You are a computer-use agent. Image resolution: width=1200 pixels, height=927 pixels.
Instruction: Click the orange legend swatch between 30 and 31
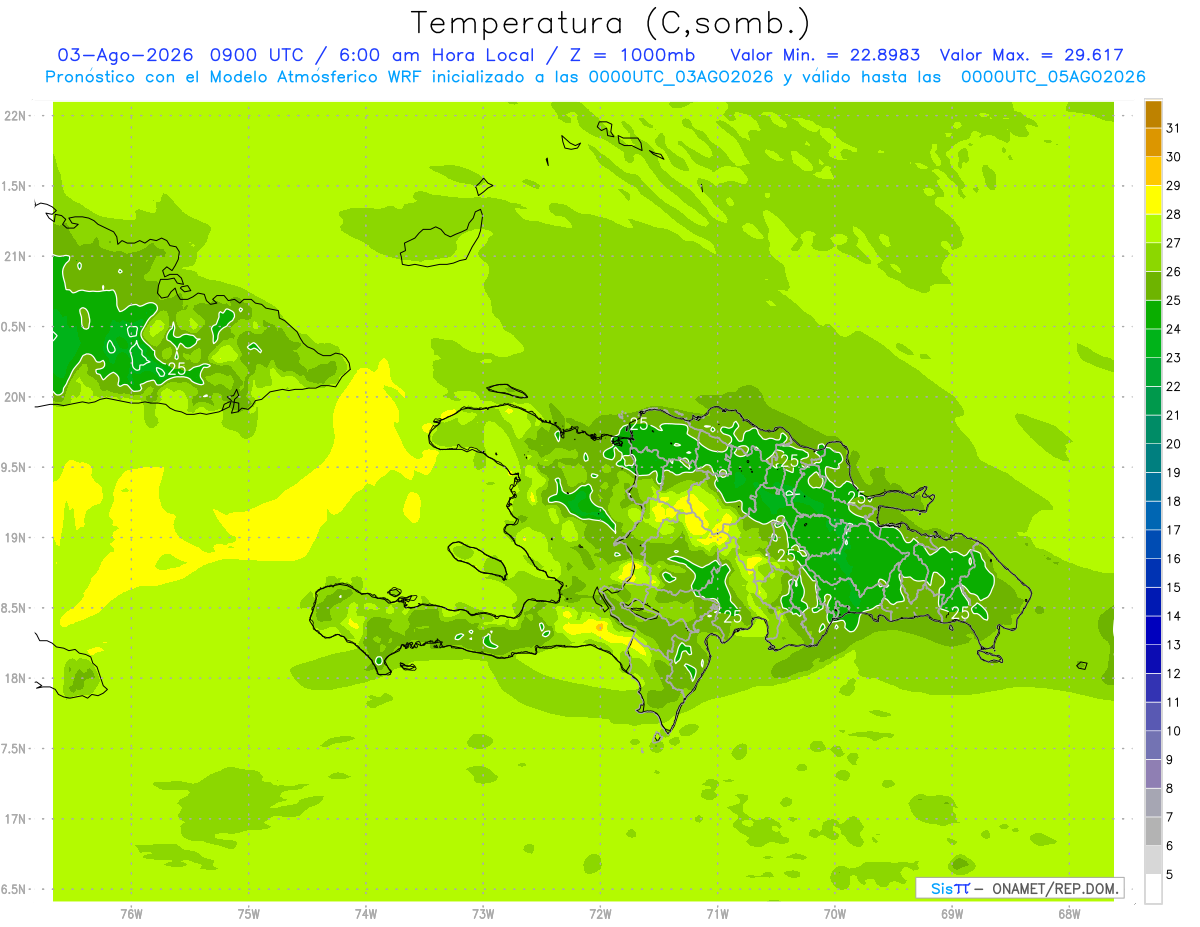[1153, 143]
